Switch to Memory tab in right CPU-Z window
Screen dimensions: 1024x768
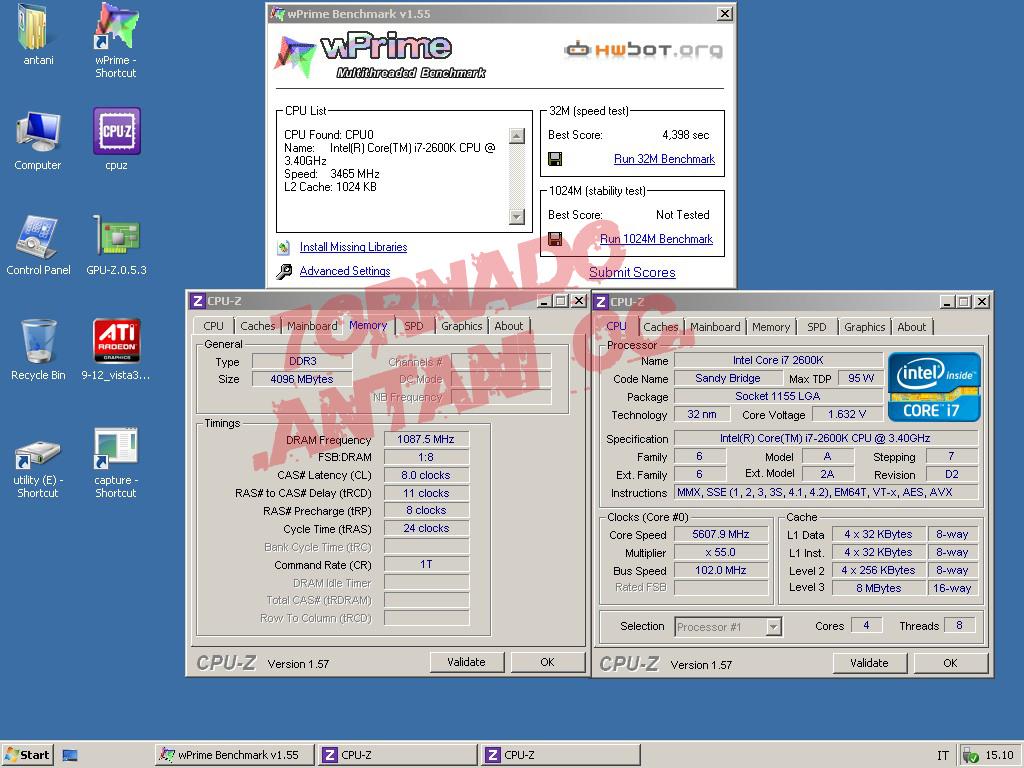pos(771,327)
